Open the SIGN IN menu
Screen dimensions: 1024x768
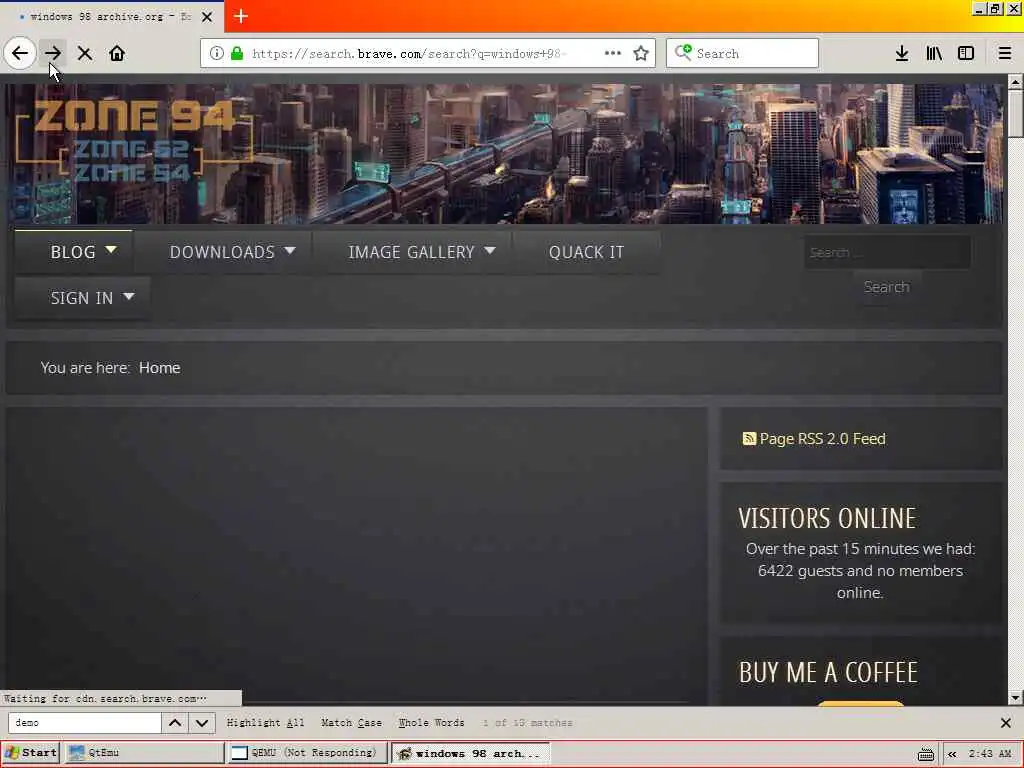click(x=82, y=298)
